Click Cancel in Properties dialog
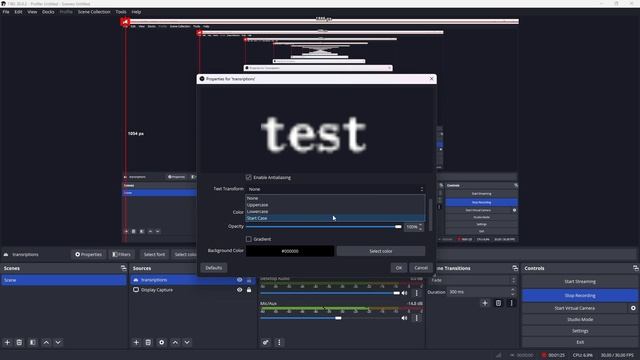The height and width of the screenshot is (360, 640). click(x=421, y=268)
